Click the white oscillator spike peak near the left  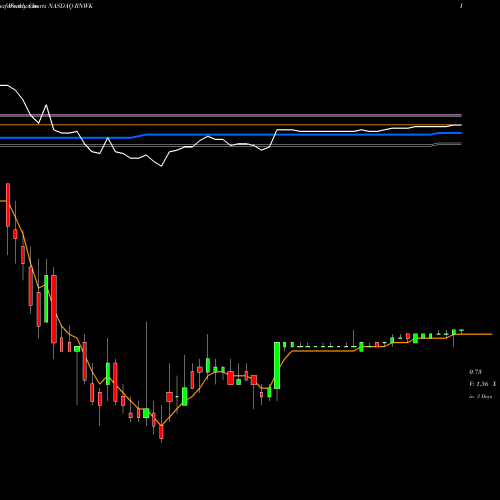46,105
